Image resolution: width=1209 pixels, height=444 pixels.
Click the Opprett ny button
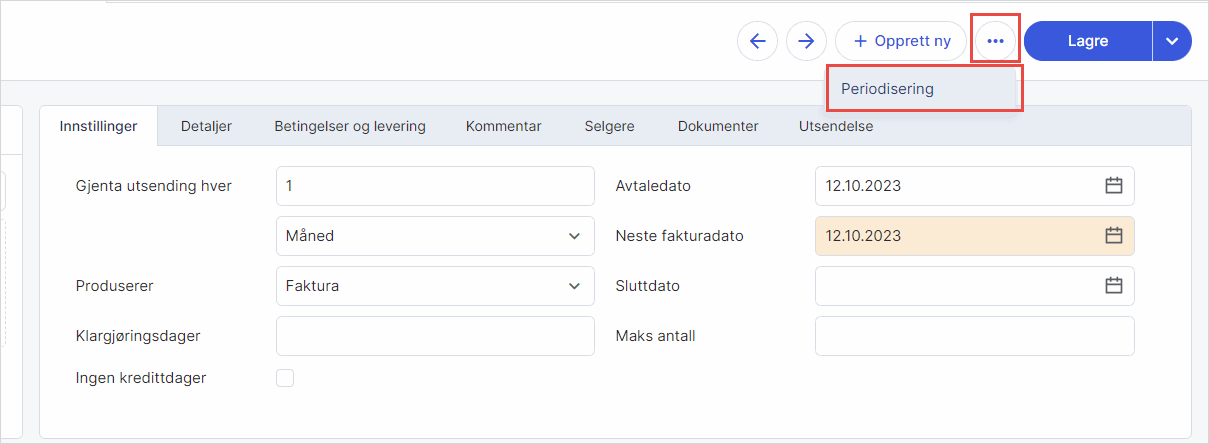[900, 41]
